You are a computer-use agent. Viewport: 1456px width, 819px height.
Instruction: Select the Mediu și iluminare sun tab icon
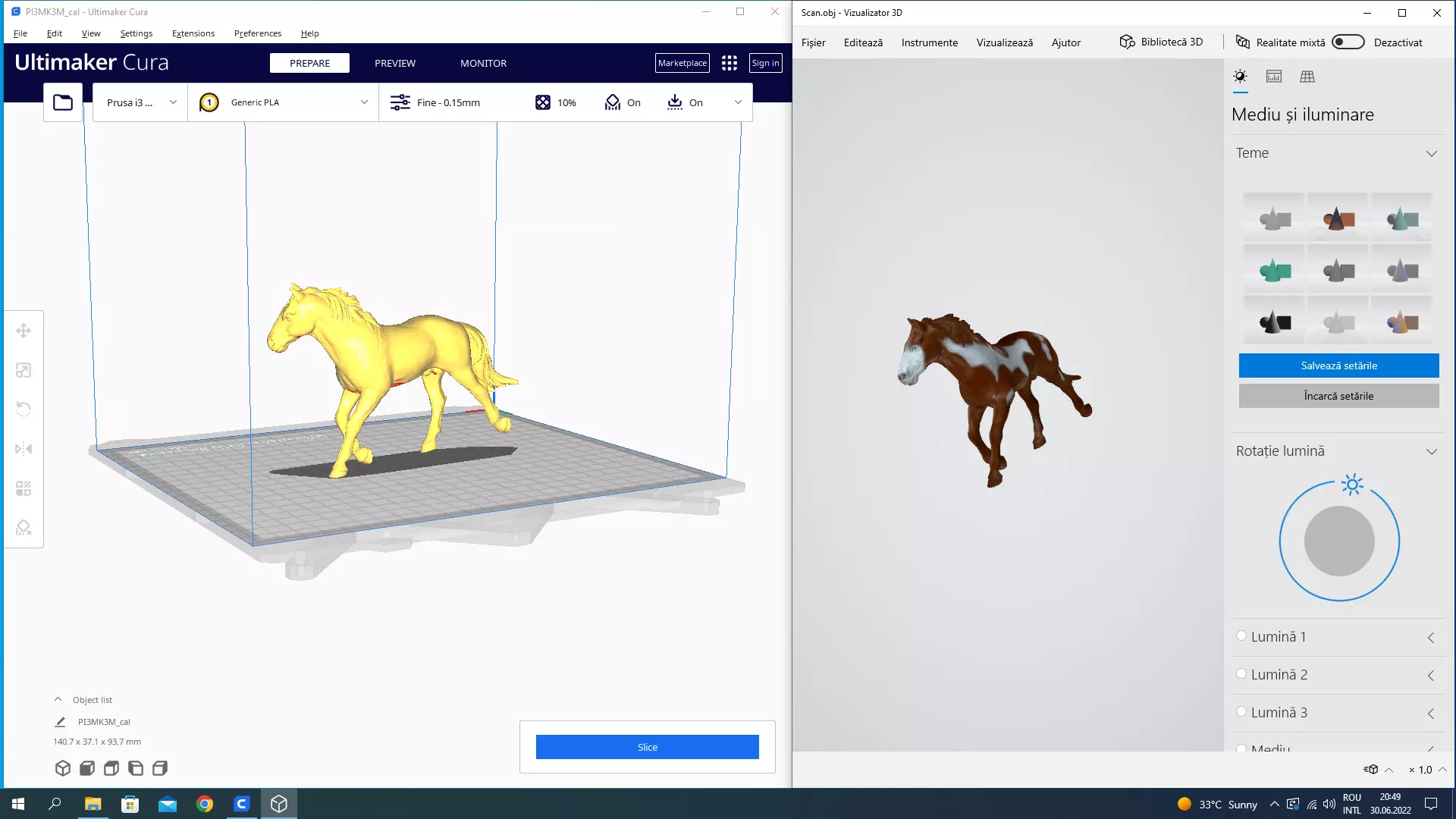pos(1241,77)
